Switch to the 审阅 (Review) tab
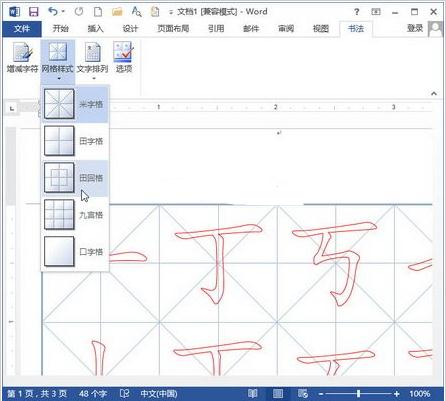Viewport: 446px width, 401px height. point(286,29)
